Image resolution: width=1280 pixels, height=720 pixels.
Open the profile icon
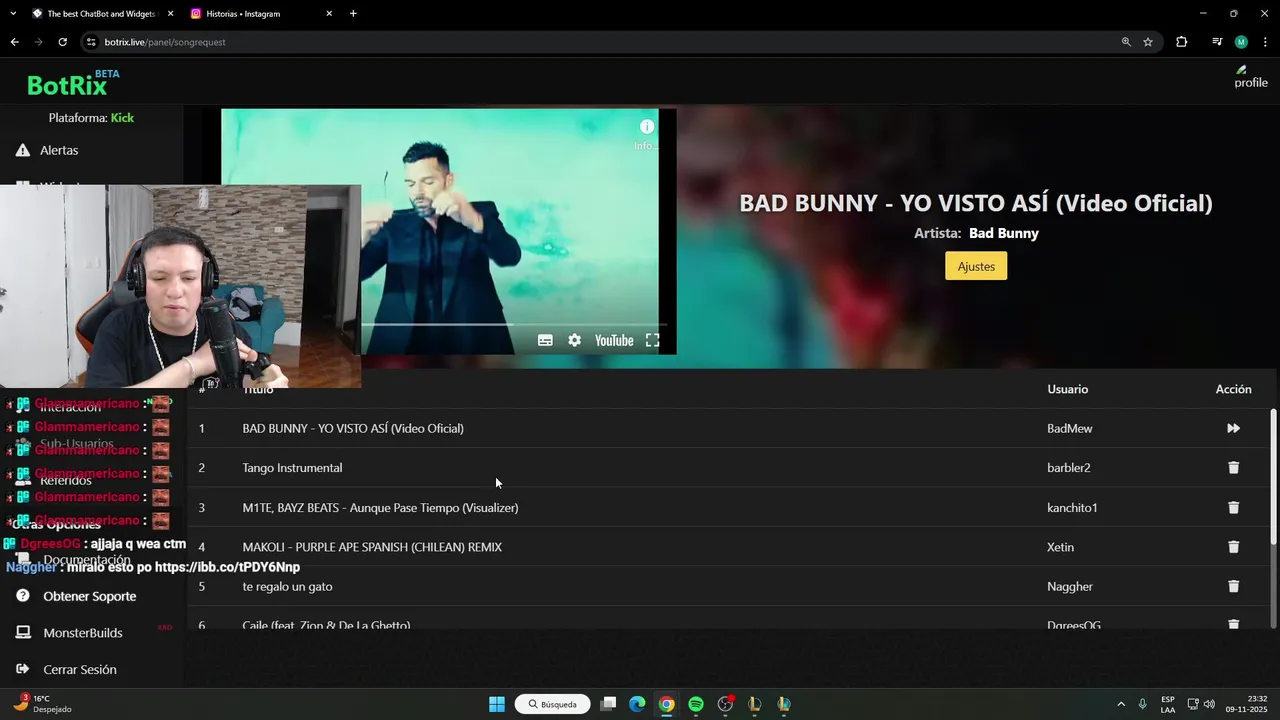[1251, 77]
